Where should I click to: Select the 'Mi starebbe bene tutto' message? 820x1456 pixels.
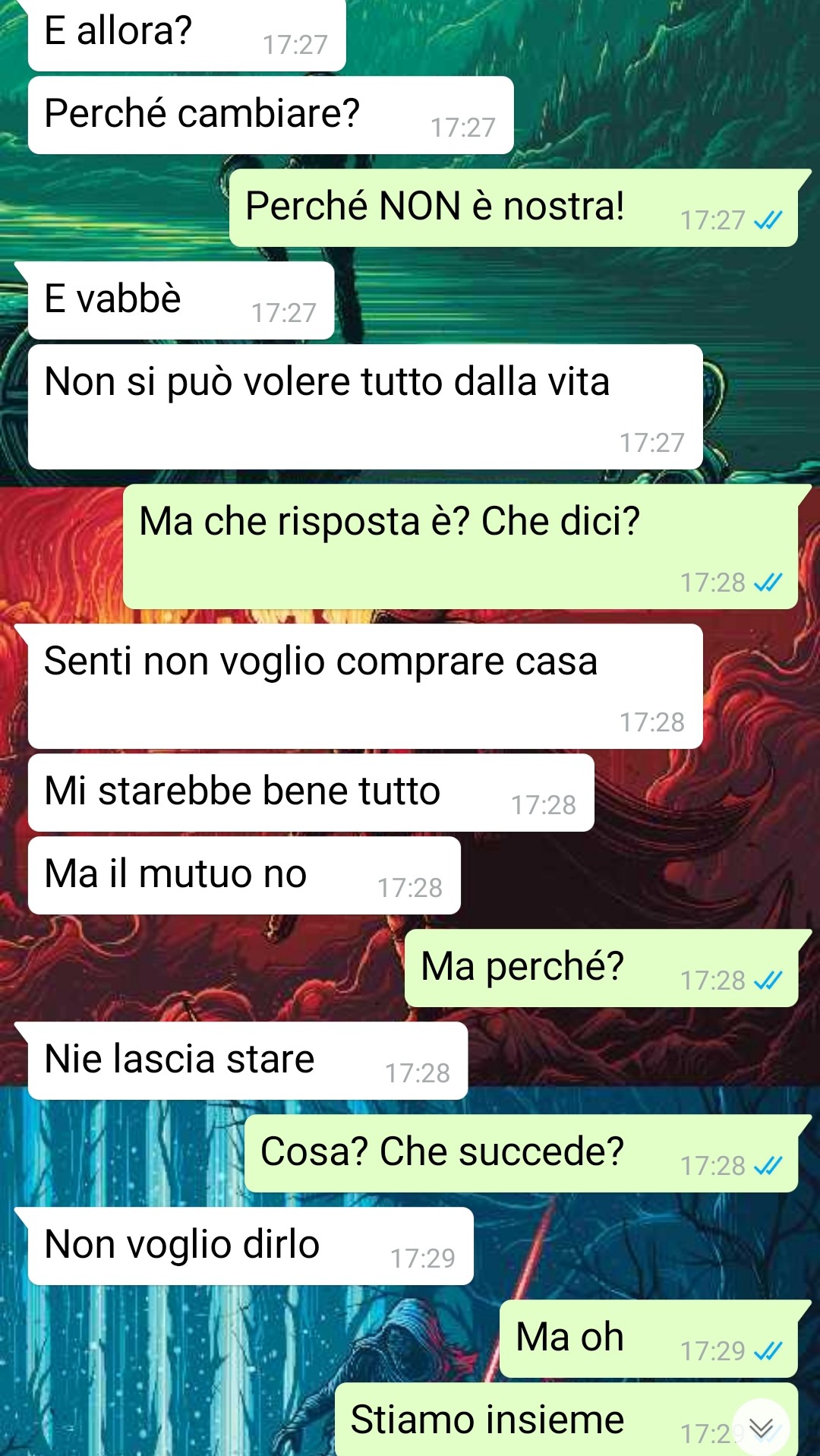coord(311,793)
